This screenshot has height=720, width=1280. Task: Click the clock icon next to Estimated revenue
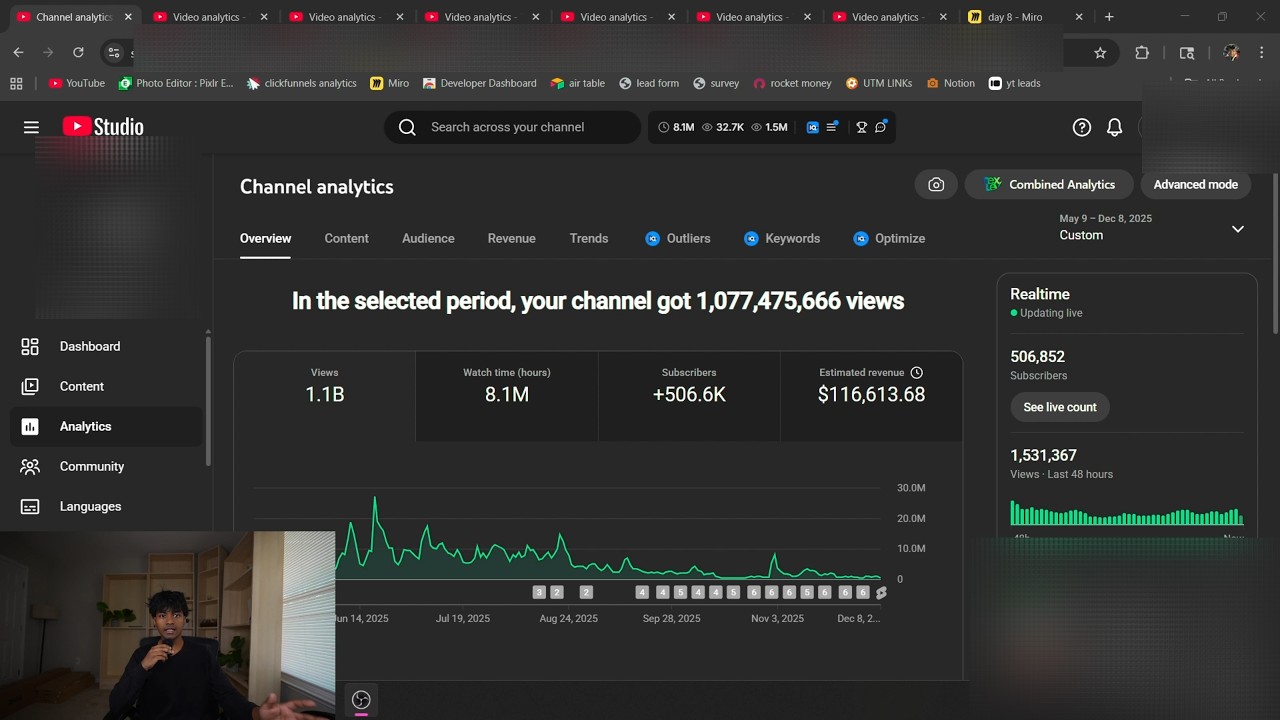point(916,372)
